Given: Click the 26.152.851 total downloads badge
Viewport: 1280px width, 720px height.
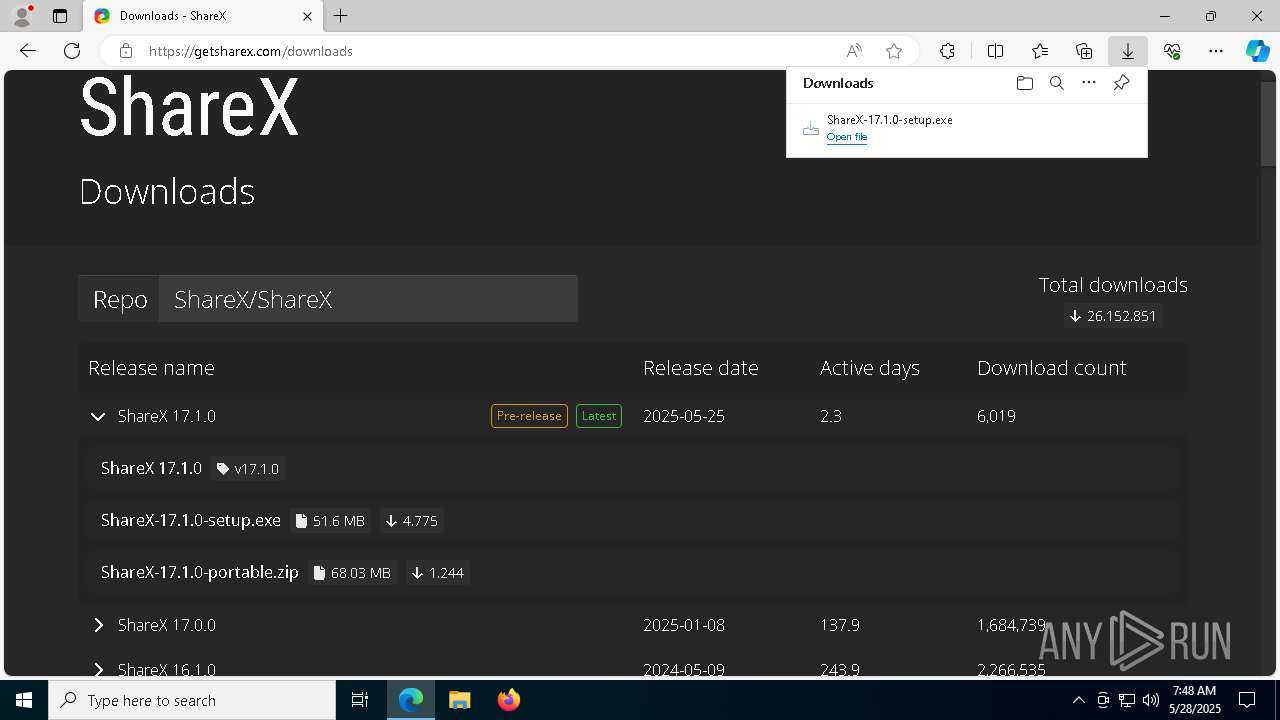Looking at the screenshot, I should tap(1113, 316).
